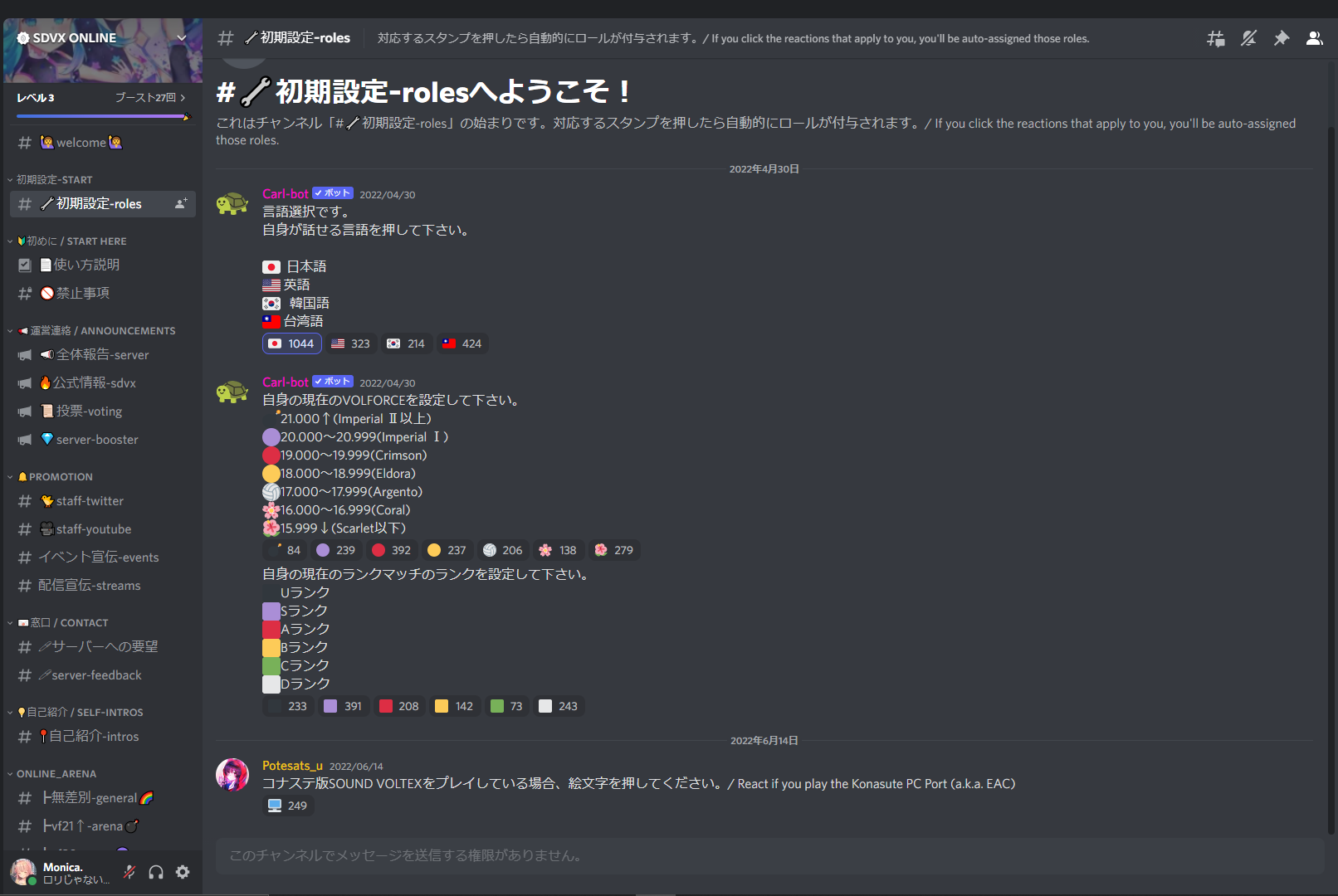Toggle Japan flag reaction 1044

click(x=292, y=343)
